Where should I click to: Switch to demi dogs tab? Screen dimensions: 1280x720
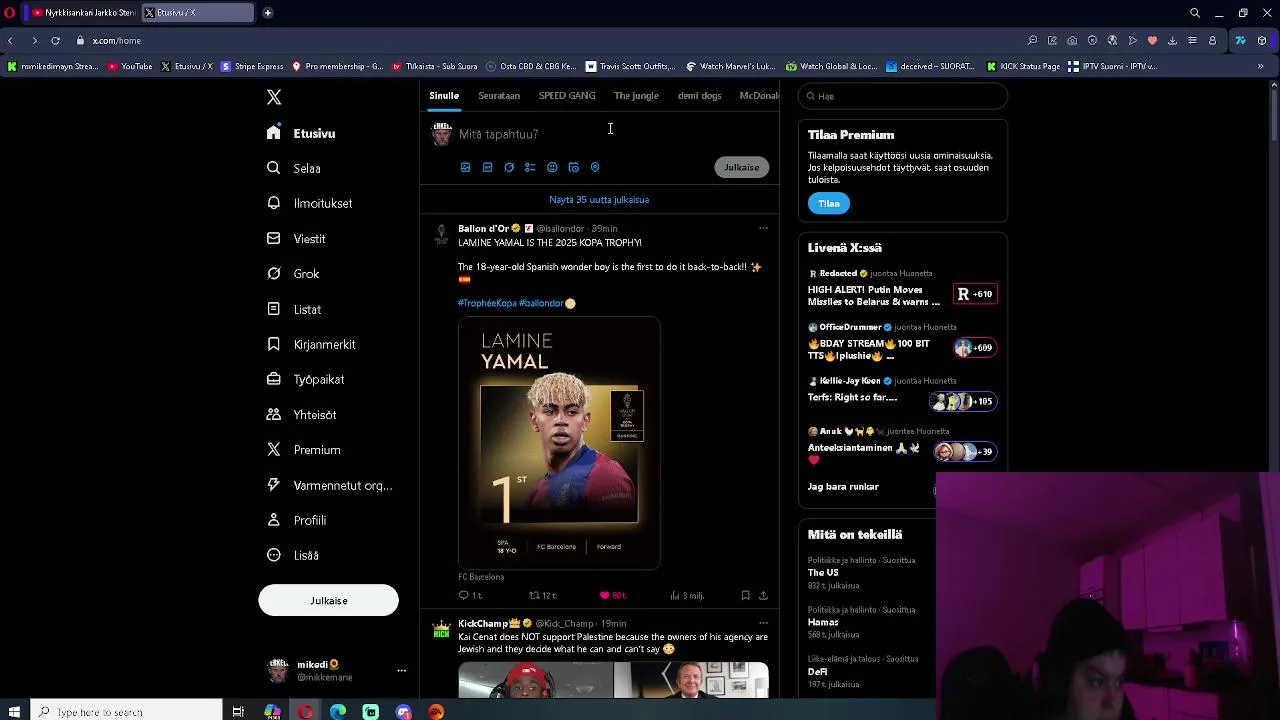pos(699,96)
